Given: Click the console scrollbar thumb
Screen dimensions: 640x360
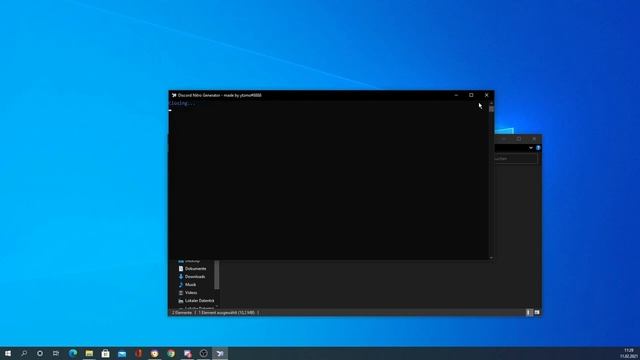Looking at the screenshot, I should click(x=491, y=109).
